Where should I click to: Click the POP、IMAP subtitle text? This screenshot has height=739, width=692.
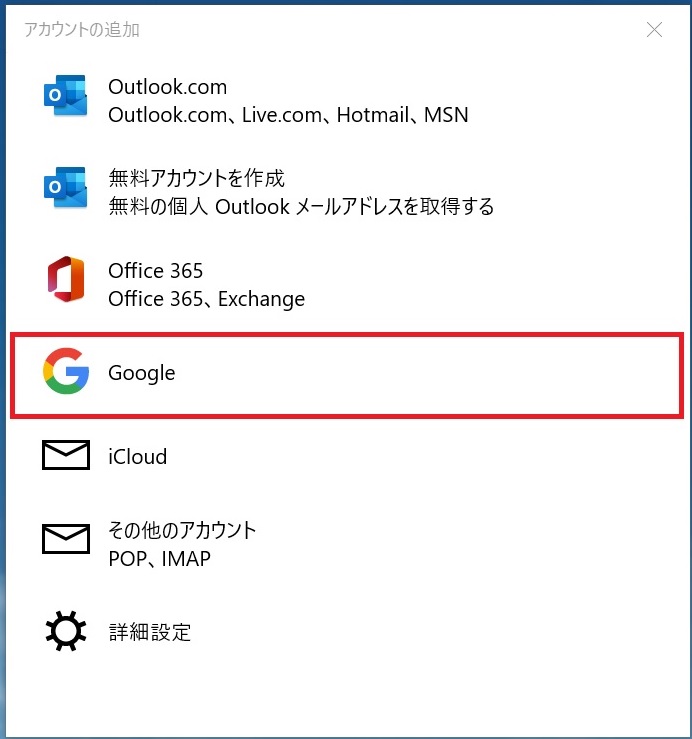tap(159, 559)
